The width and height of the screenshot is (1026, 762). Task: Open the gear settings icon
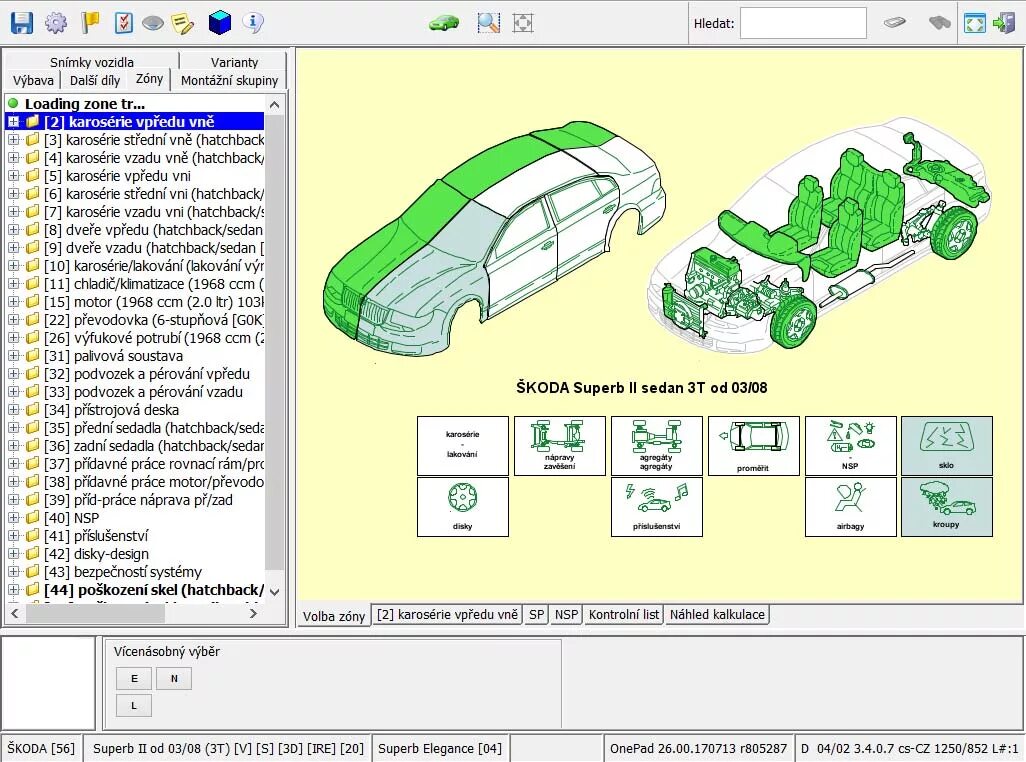[x=56, y=23]
